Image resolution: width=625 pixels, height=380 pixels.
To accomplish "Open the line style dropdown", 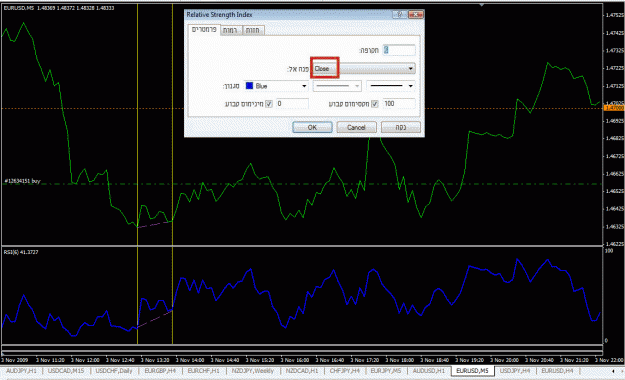I will pos(337,86).
